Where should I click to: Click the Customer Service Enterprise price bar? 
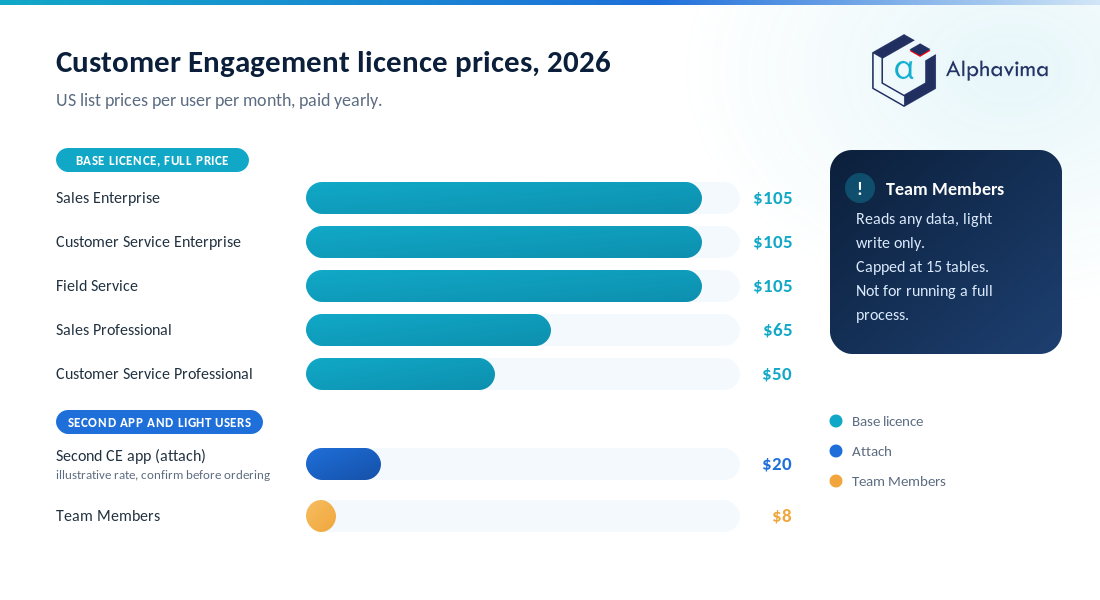pyautogui.click(x=504, y=242)
